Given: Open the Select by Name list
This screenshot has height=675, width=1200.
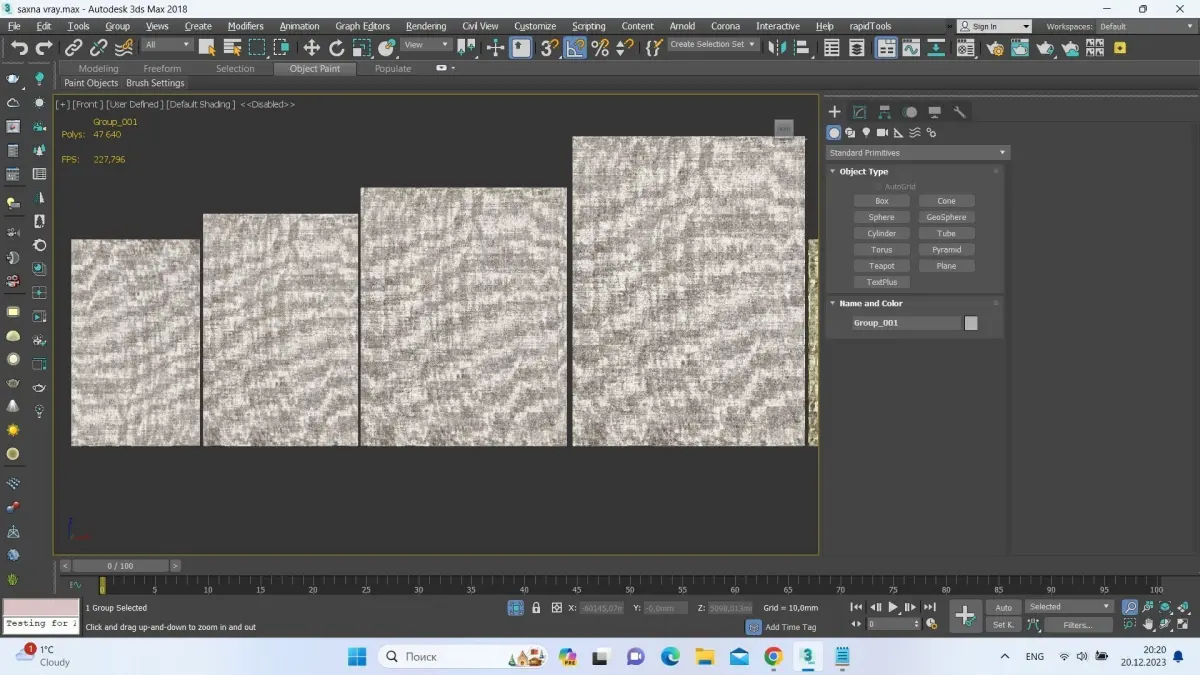Looking at the screenshot, I should point(232,47).
